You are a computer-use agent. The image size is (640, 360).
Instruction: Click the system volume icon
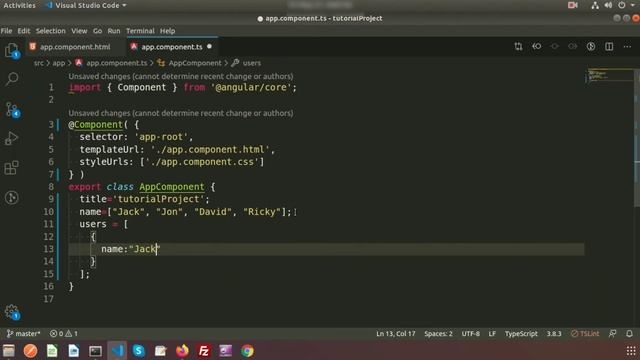(608, 5)
